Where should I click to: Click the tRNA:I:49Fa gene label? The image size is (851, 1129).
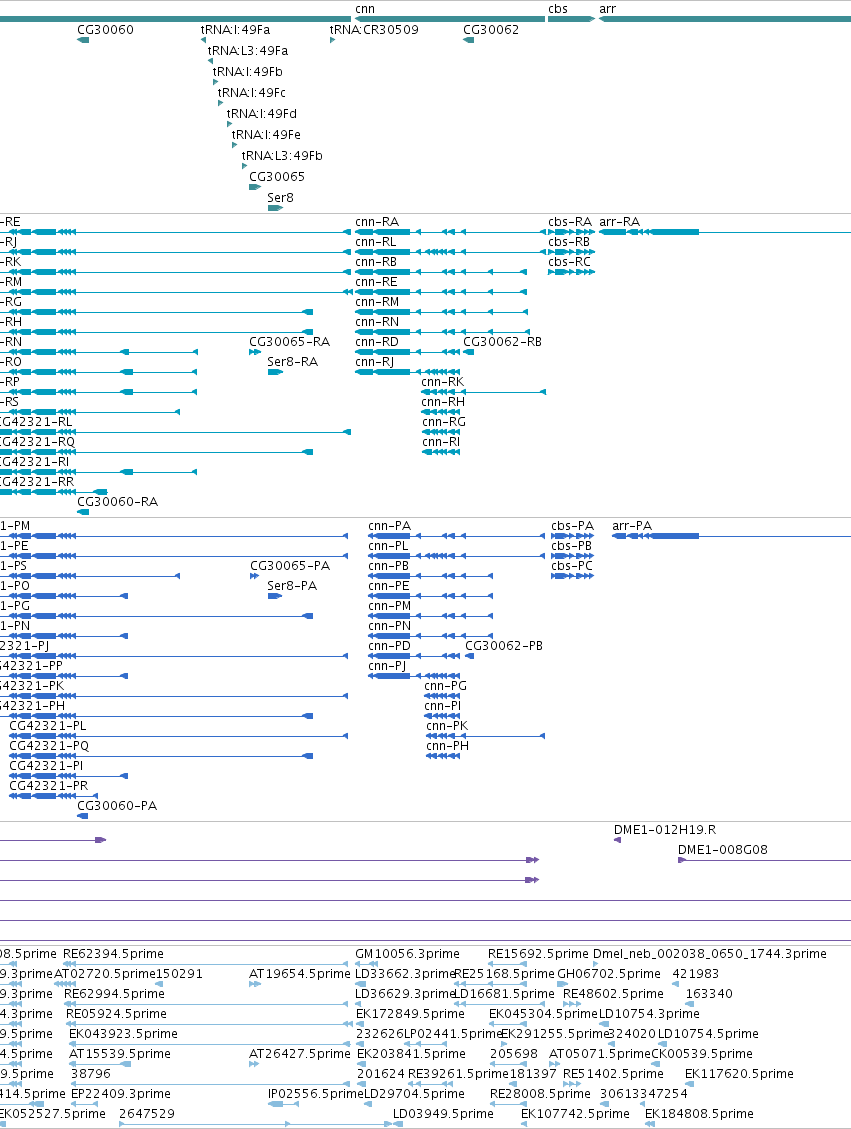(x=235, y=30)
